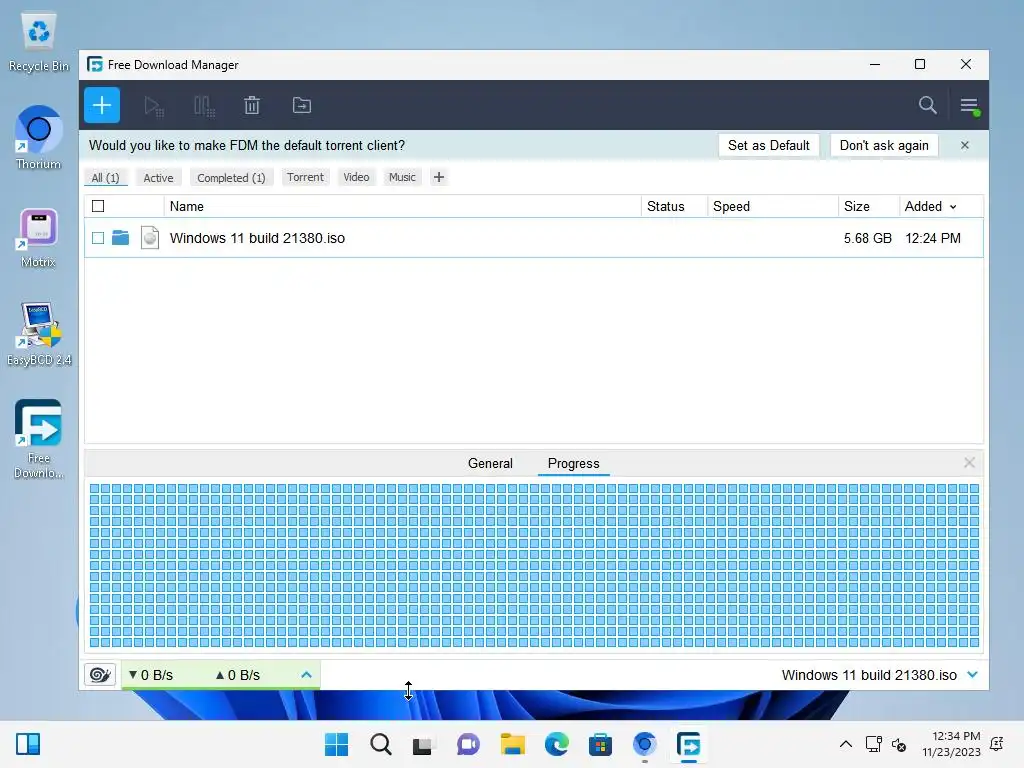Click the upload speed 0 B/s indicator
This screenshot has height=768, width=1024.
238,675
